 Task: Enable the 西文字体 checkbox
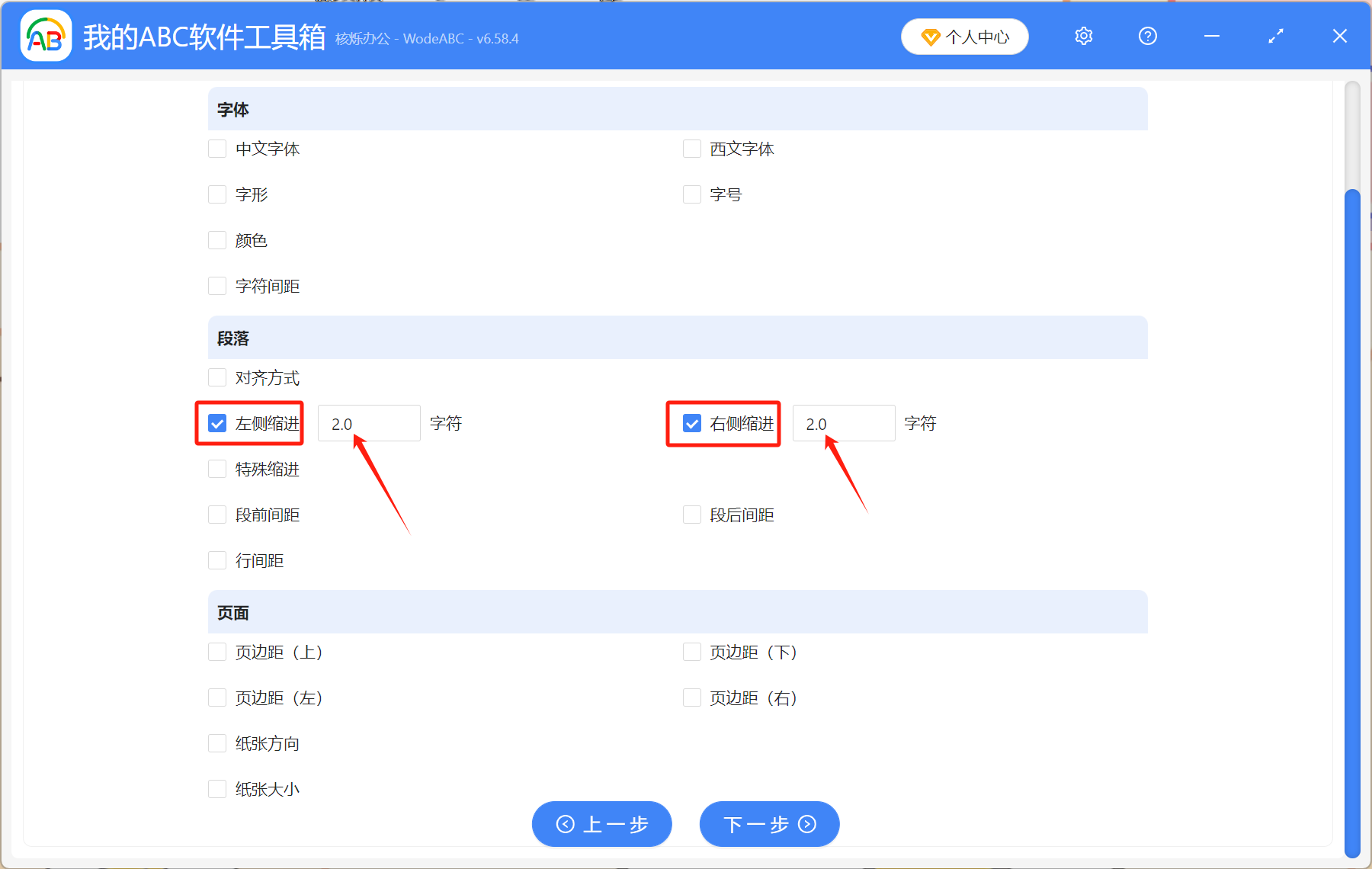[x=691, y=149]
